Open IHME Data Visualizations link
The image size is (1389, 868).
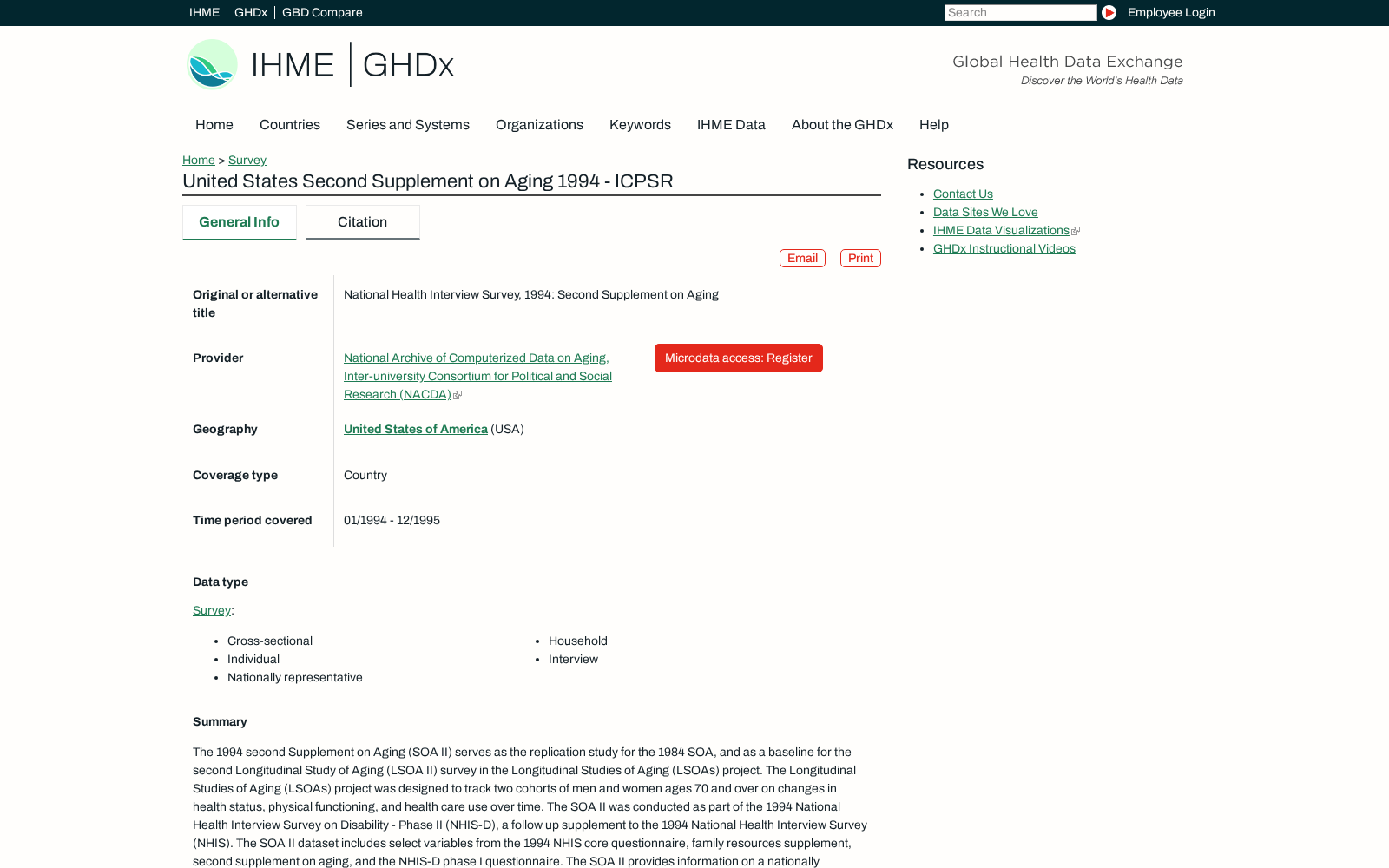coord(1001,231)
